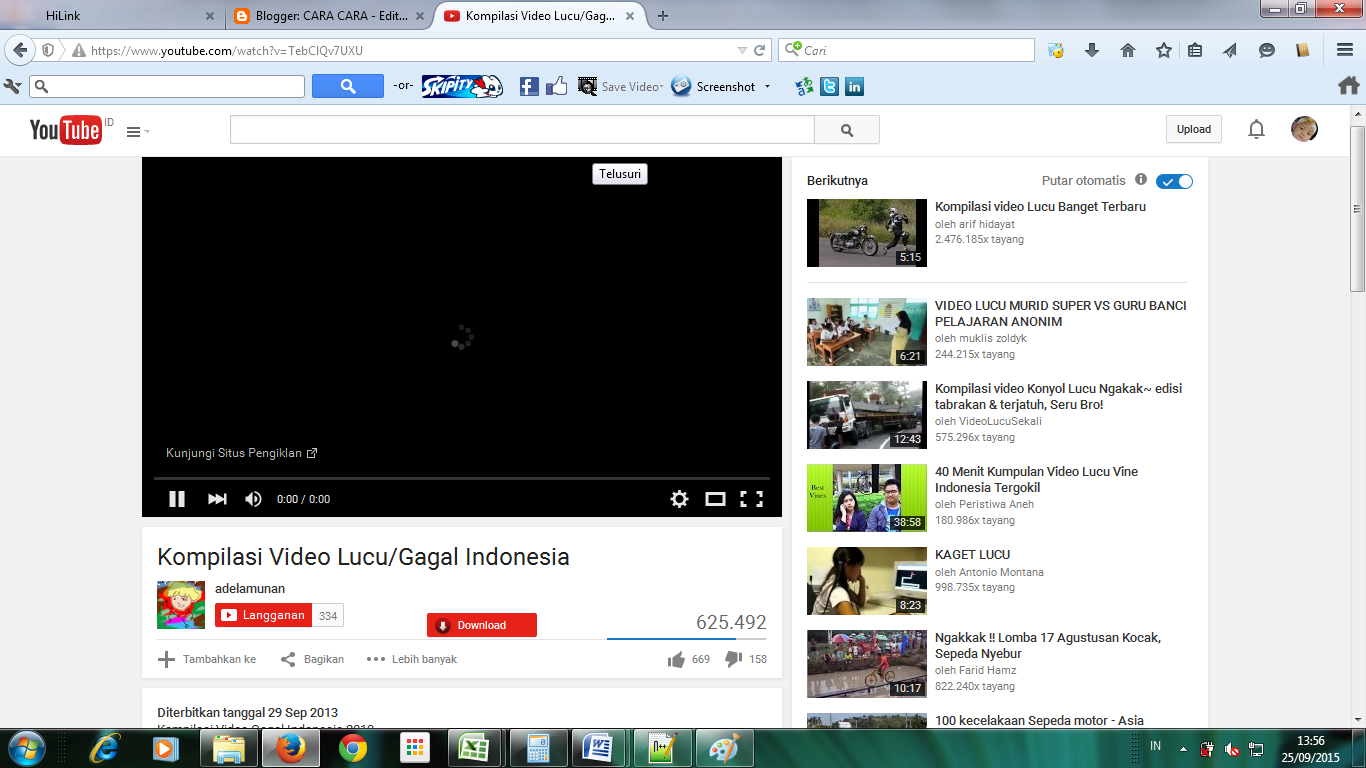The width and height of the screenshot is (1366, 768).
Task: Open the URL bar history dropdown
Action: point(742,50)
